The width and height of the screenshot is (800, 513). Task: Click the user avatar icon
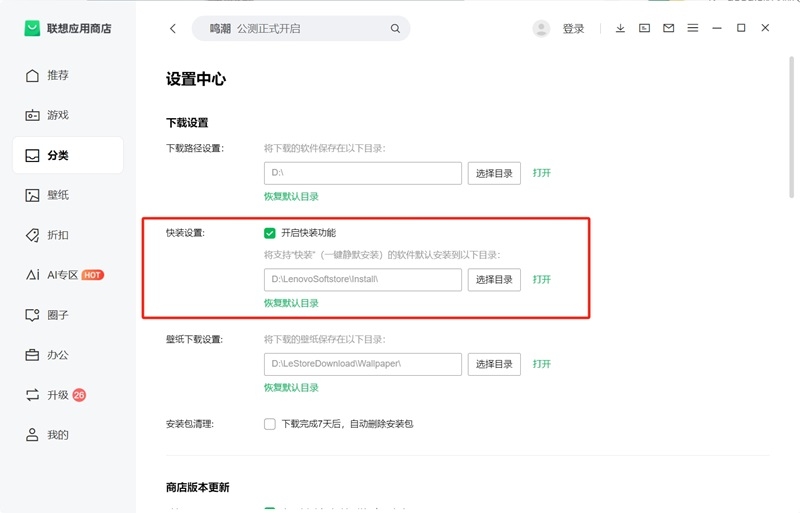[541, 29]
